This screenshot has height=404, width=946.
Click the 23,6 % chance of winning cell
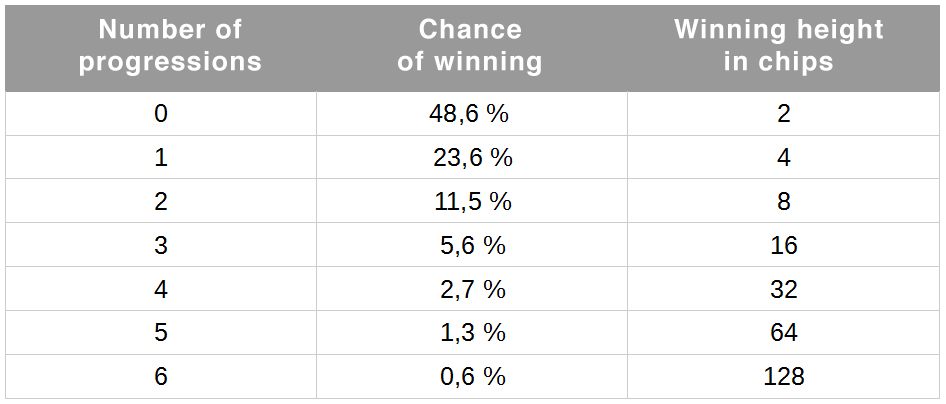(469, 158)
